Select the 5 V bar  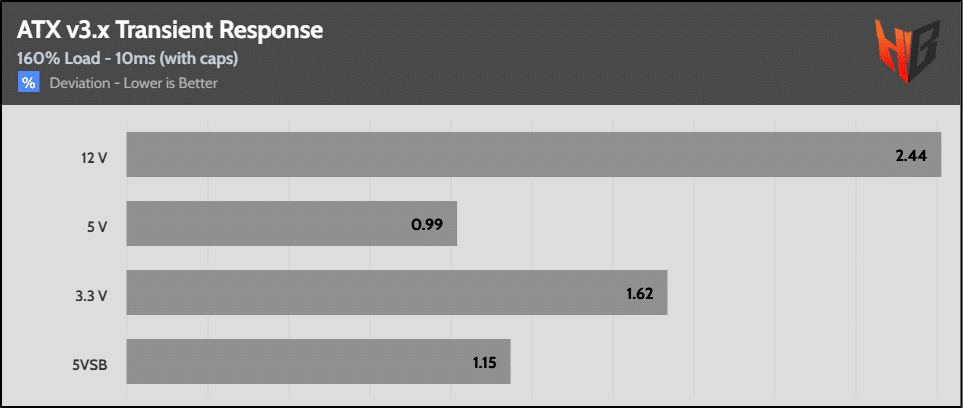coord(292,223)
